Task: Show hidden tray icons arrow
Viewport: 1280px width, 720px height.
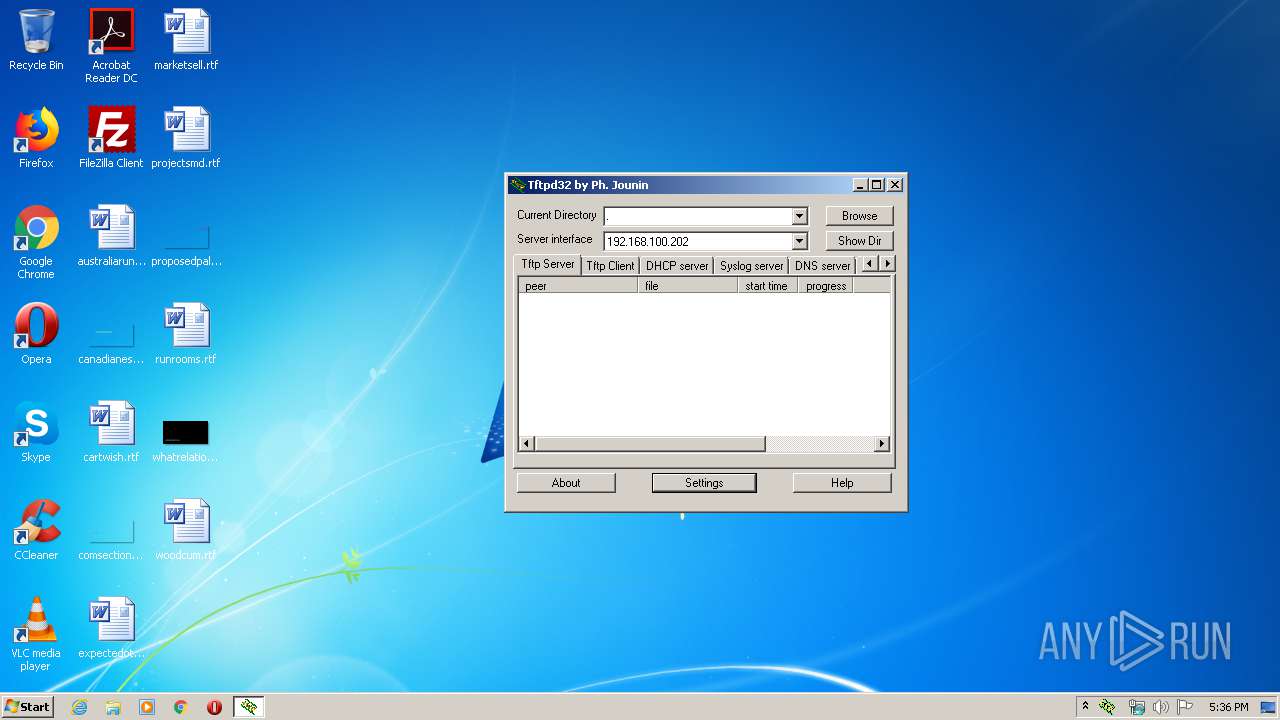Action: [x=1085, y=707]
